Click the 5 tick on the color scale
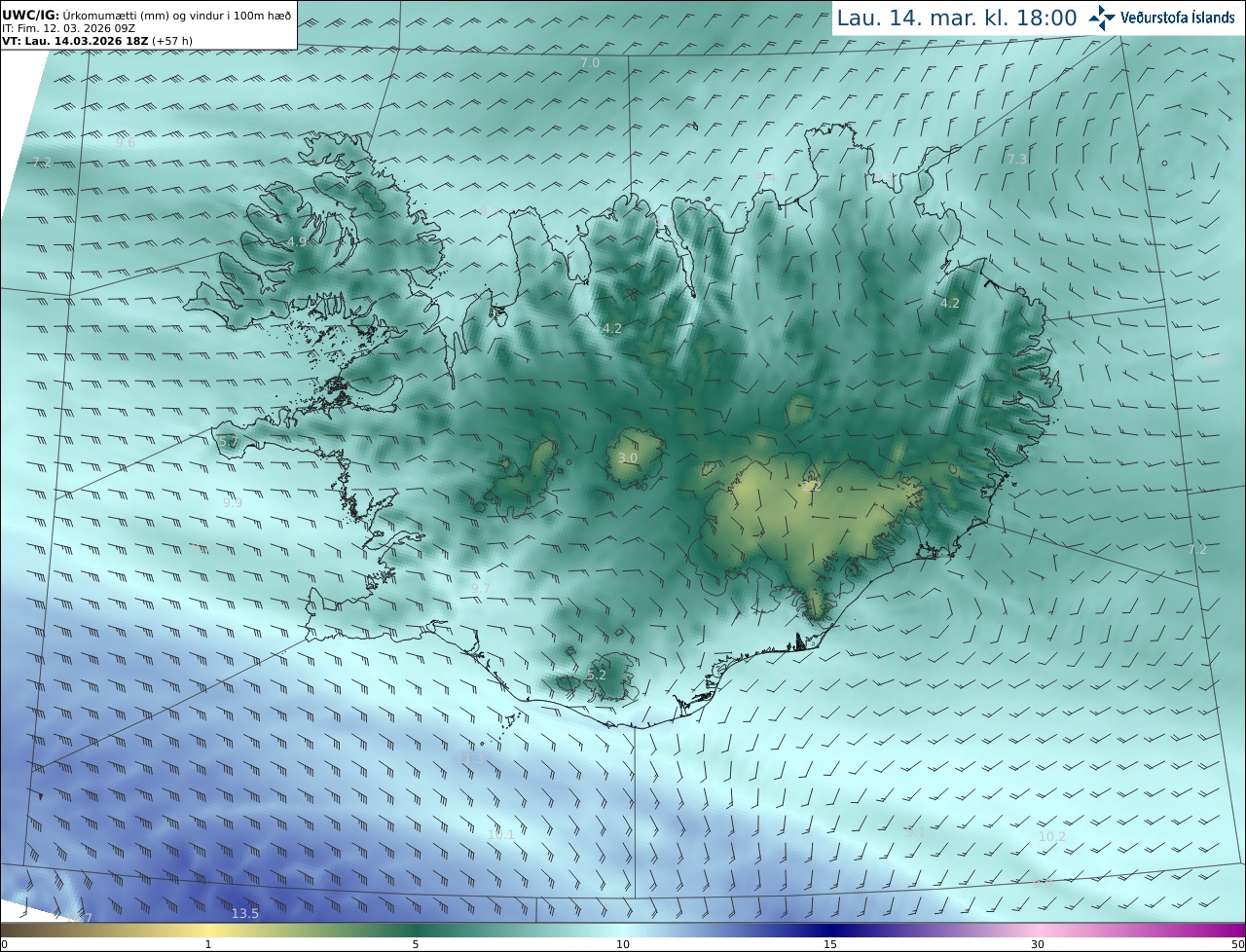This screenshot has height=952, width=1246. [x=416, y=944]
